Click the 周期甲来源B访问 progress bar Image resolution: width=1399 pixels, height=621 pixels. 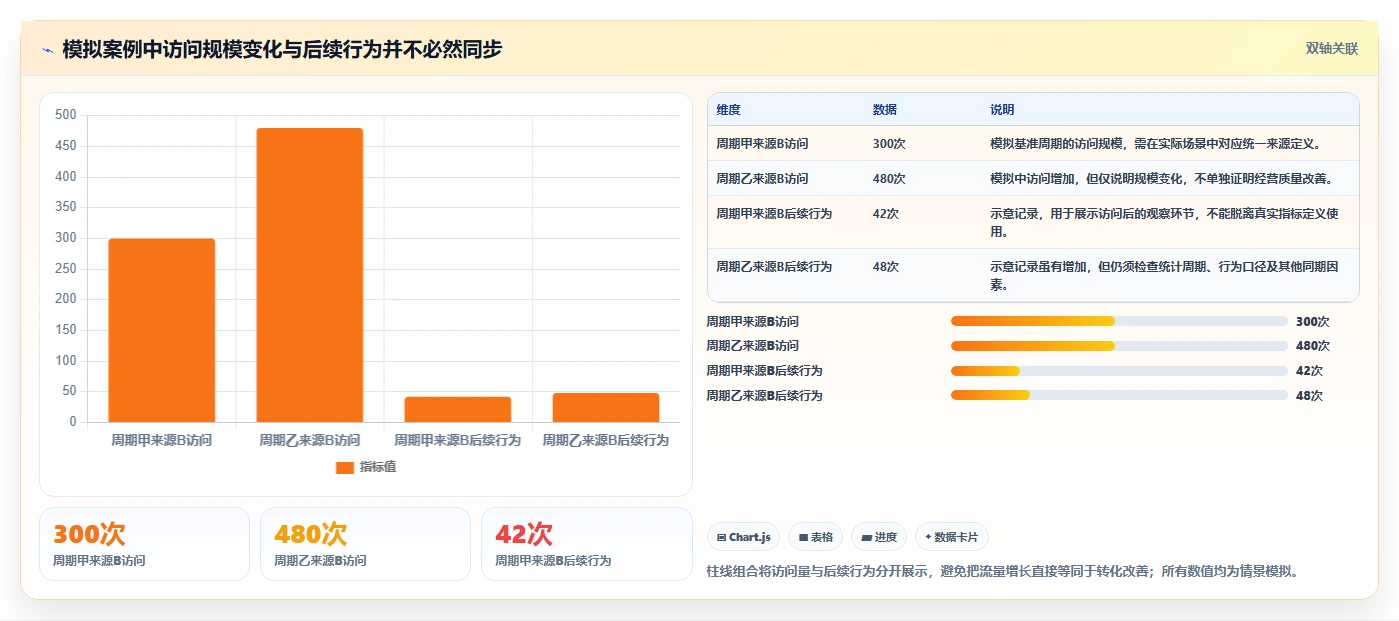point(1119,321)
